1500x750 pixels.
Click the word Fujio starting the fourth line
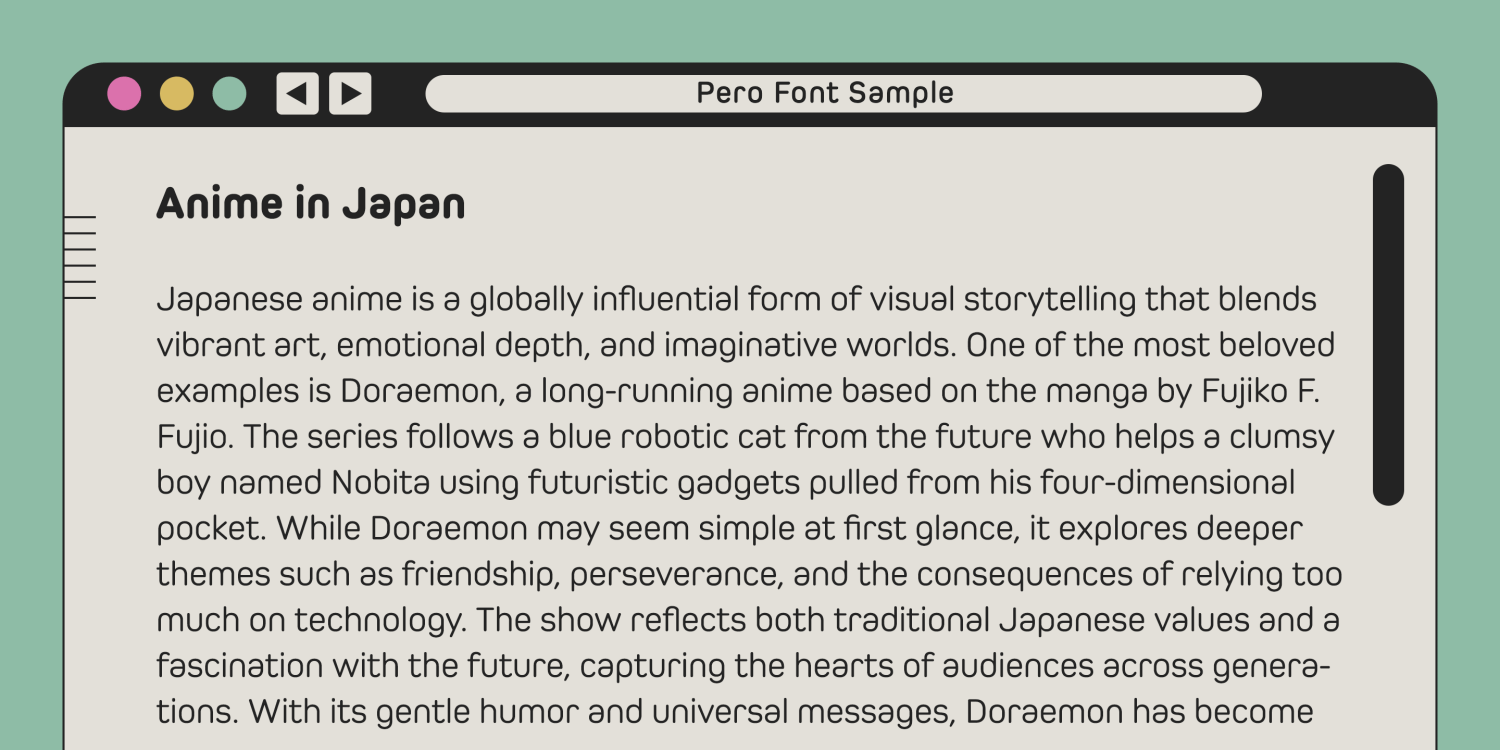[x=194, y=437]
